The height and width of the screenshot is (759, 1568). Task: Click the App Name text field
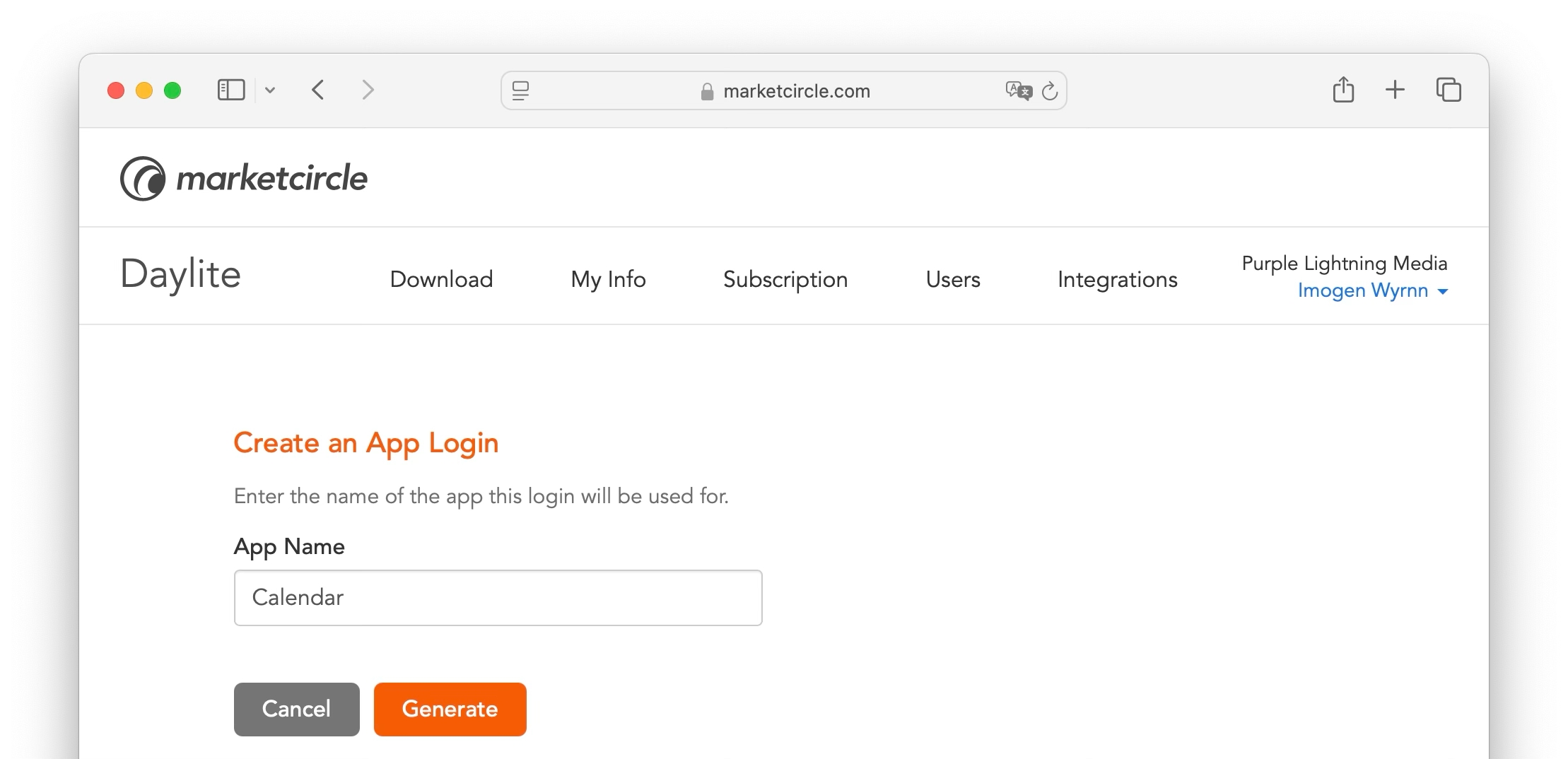click(x=498, y=598)
